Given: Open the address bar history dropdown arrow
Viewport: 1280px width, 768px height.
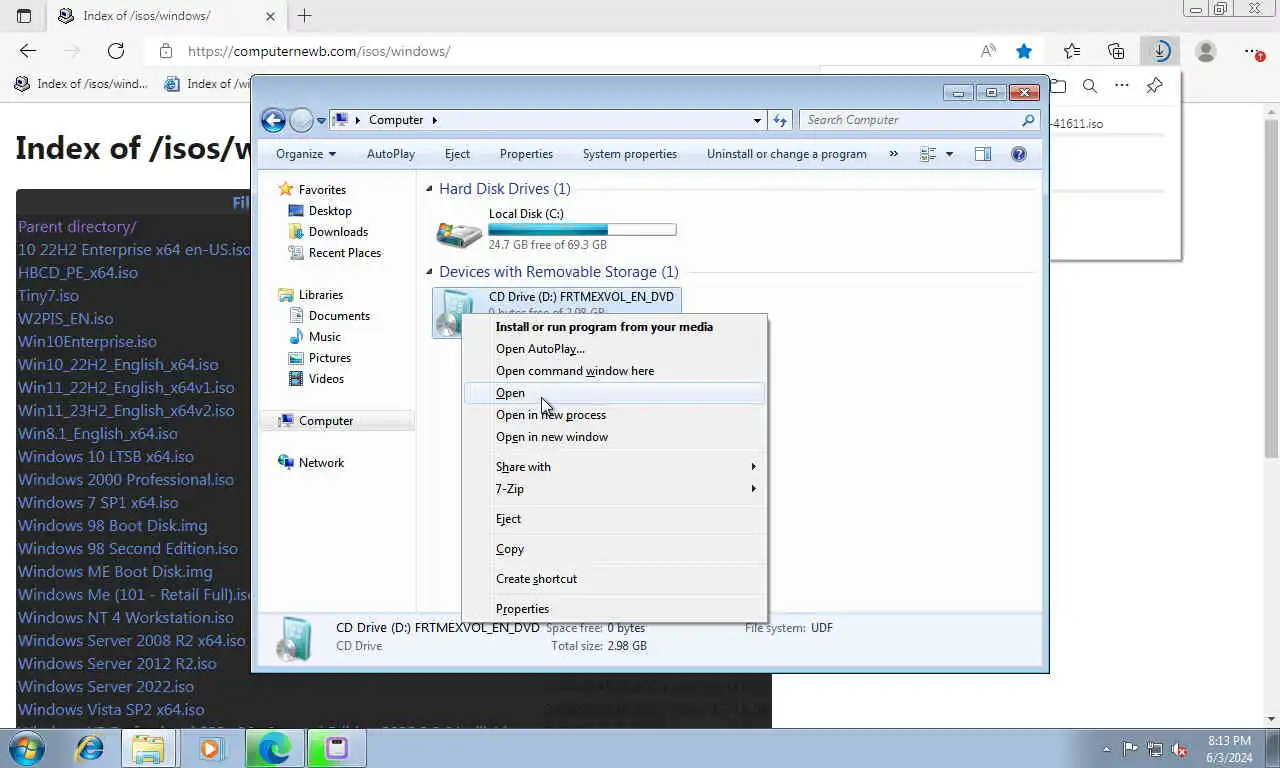Looking at the screenshot, I should pyautogui.click(x=757, y=120).
